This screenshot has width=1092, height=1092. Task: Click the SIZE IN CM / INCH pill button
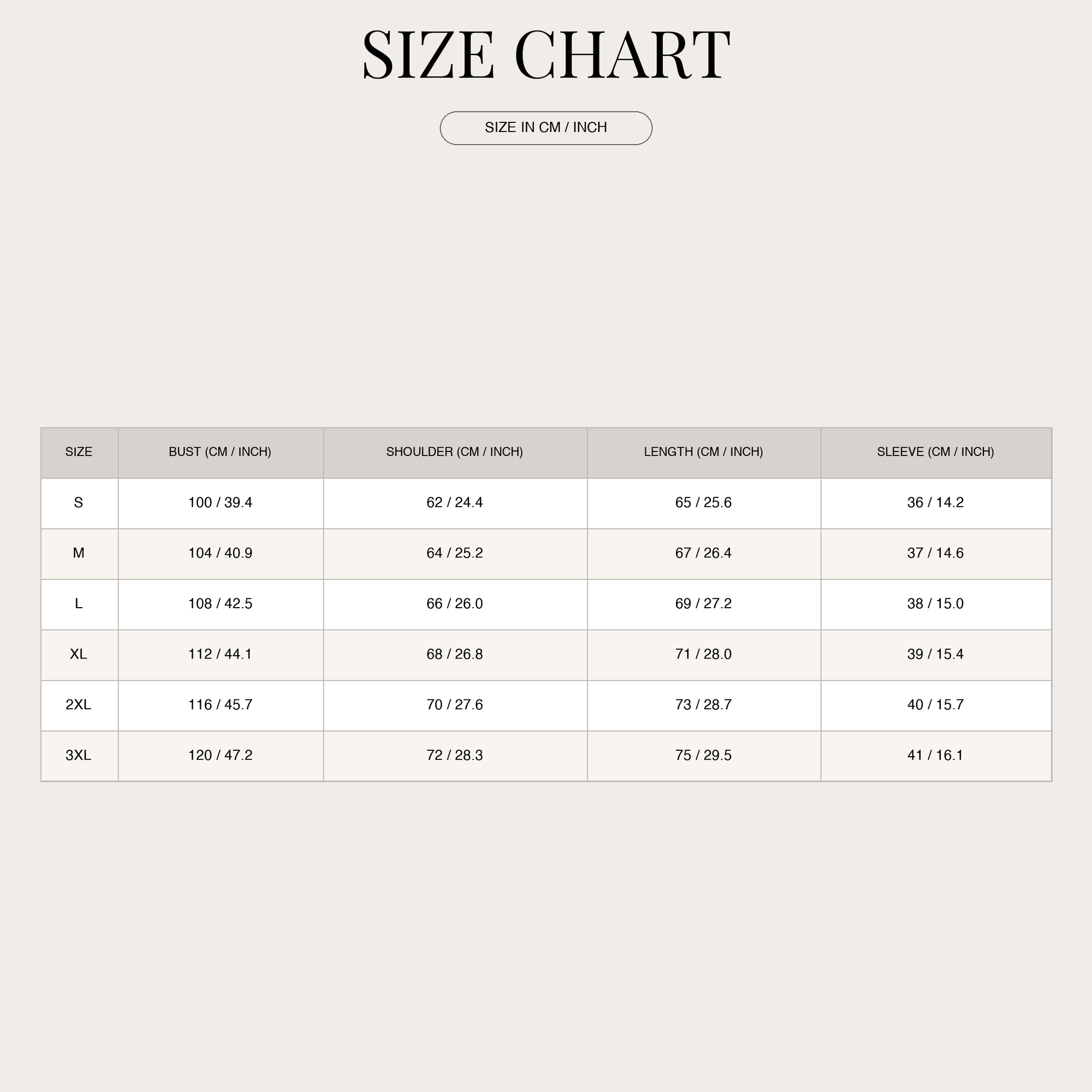point(546,128)
